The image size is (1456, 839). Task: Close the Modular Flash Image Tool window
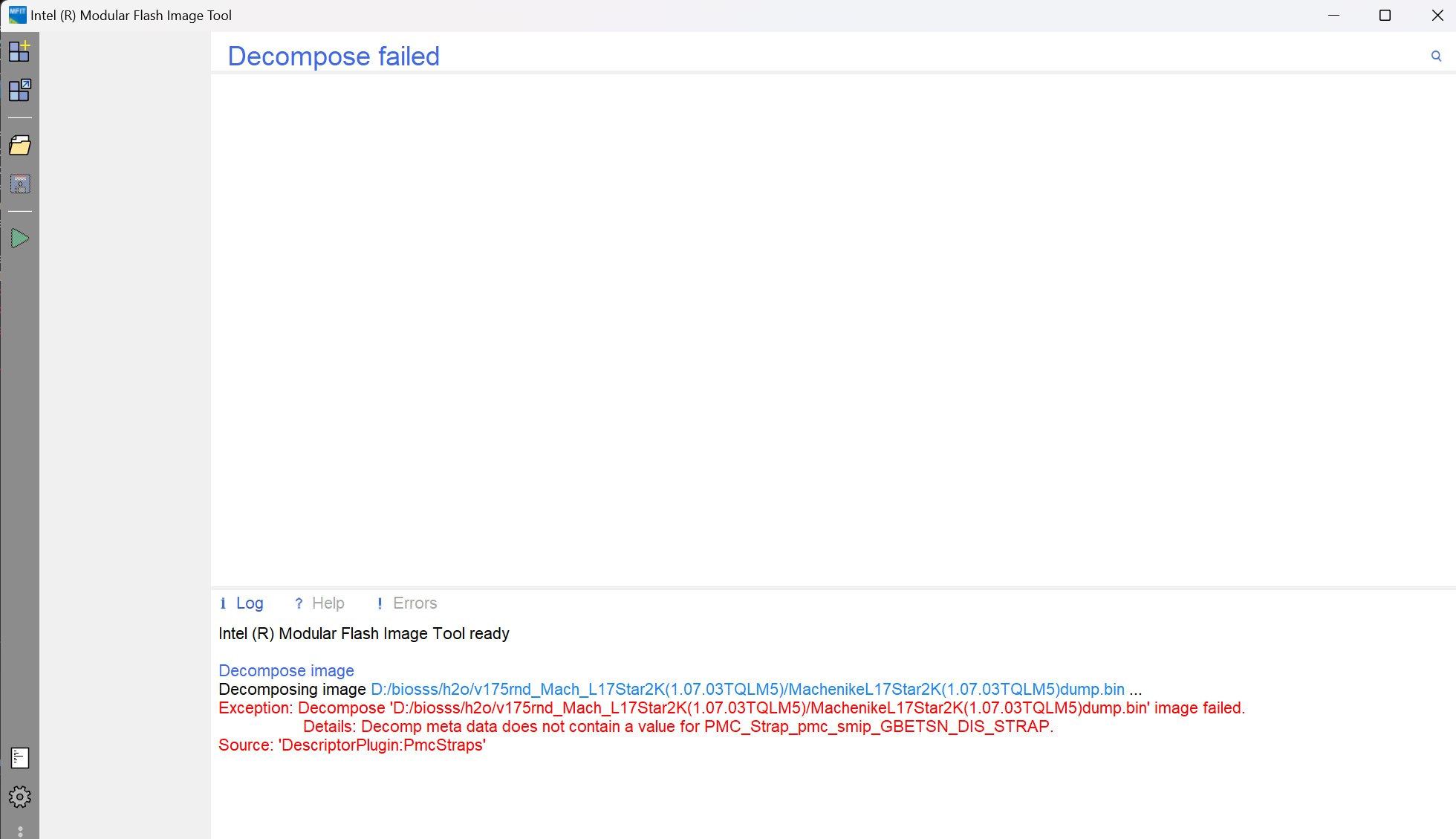(x=1437, y=16)
